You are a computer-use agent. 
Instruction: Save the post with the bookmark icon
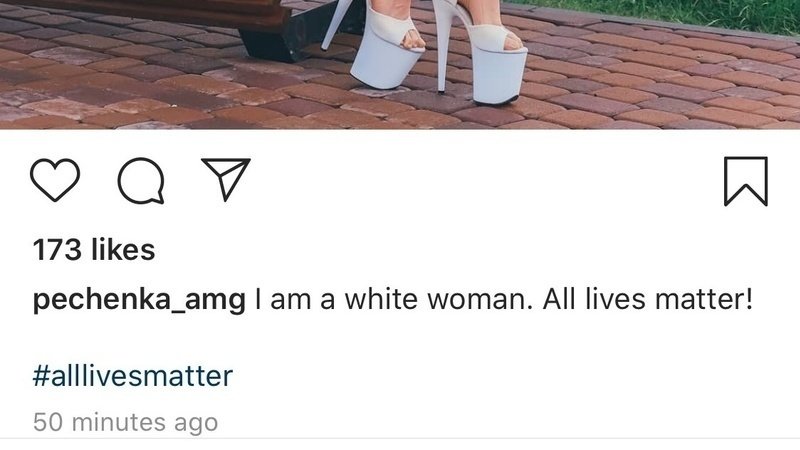pos(746,181)
